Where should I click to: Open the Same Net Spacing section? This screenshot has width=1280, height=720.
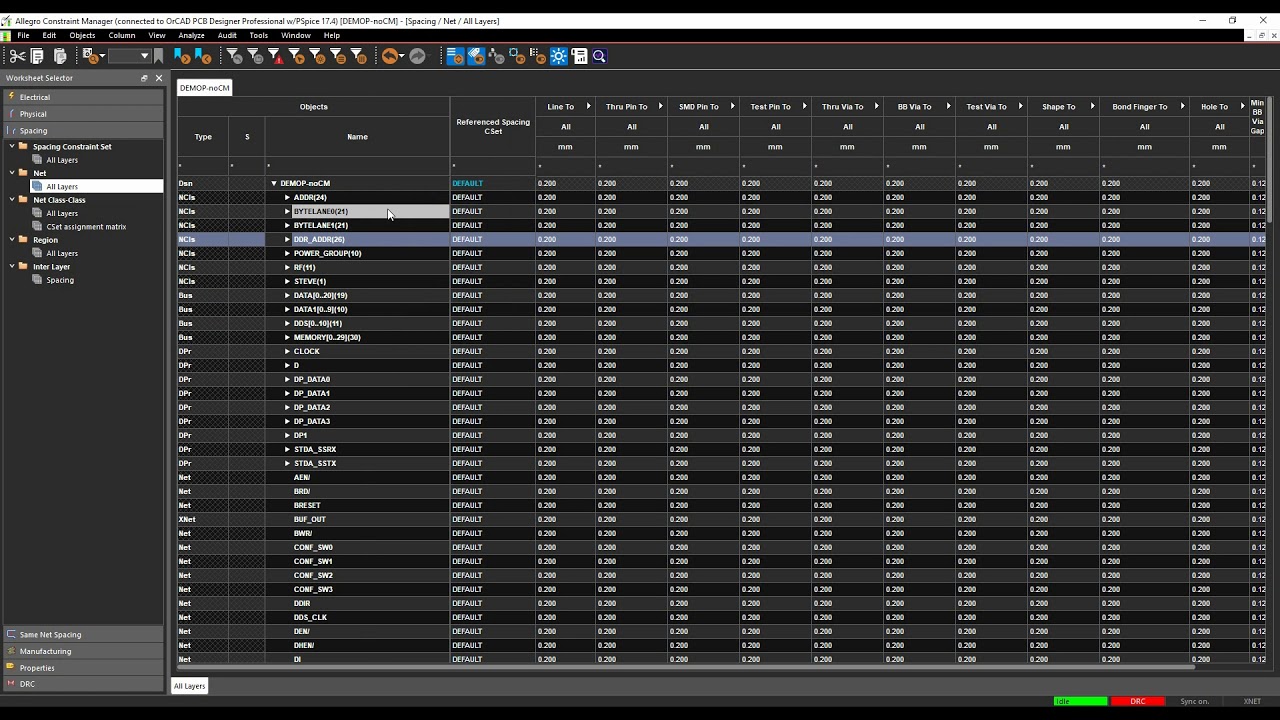point(83,634)
